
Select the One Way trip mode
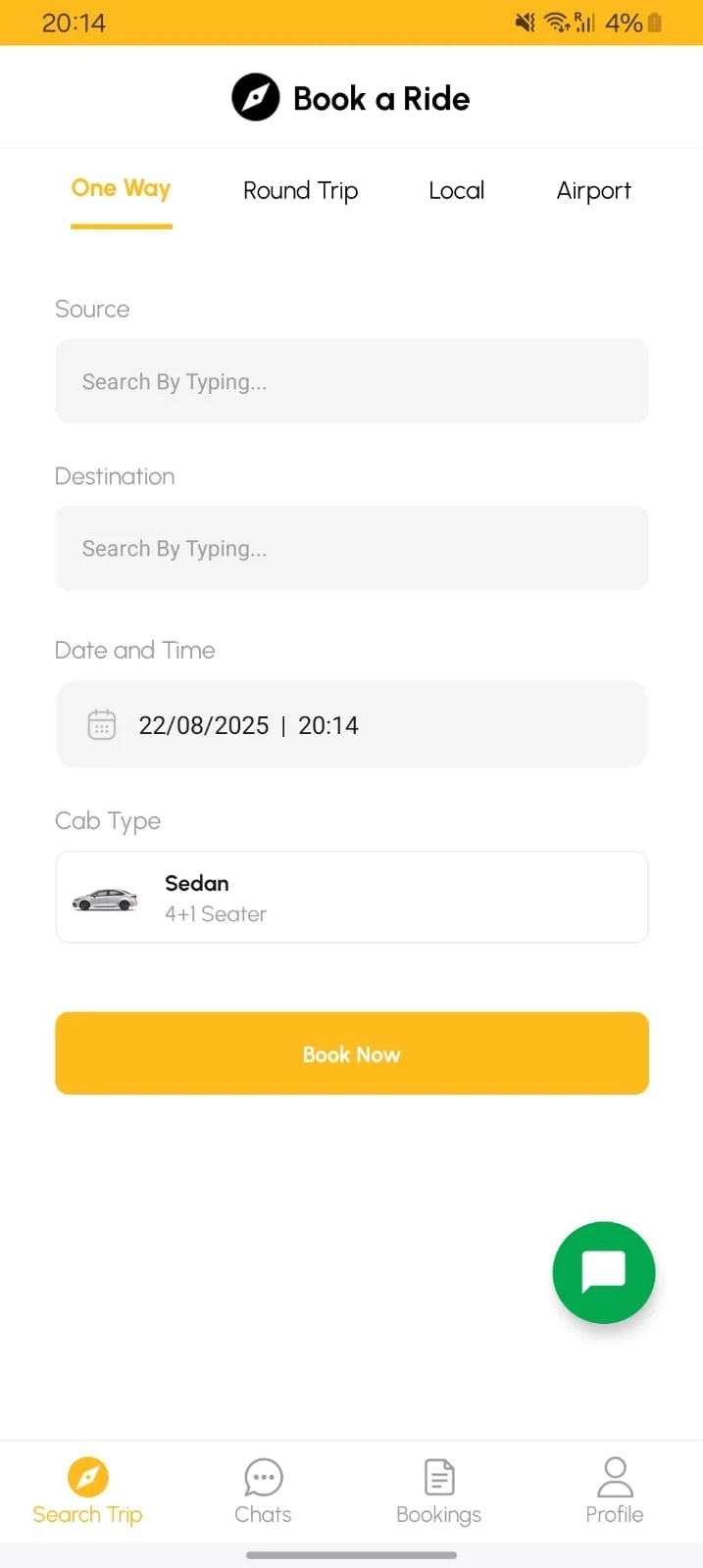[121, 188]
